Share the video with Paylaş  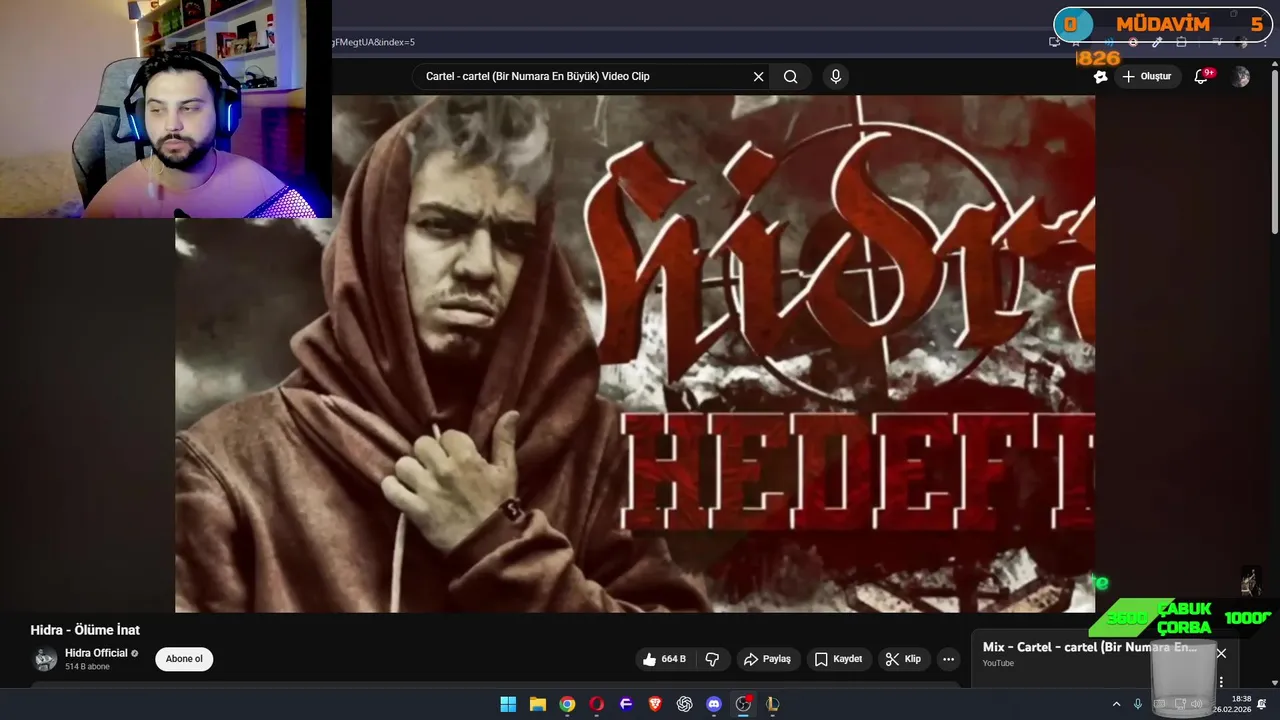coord(766,659)
